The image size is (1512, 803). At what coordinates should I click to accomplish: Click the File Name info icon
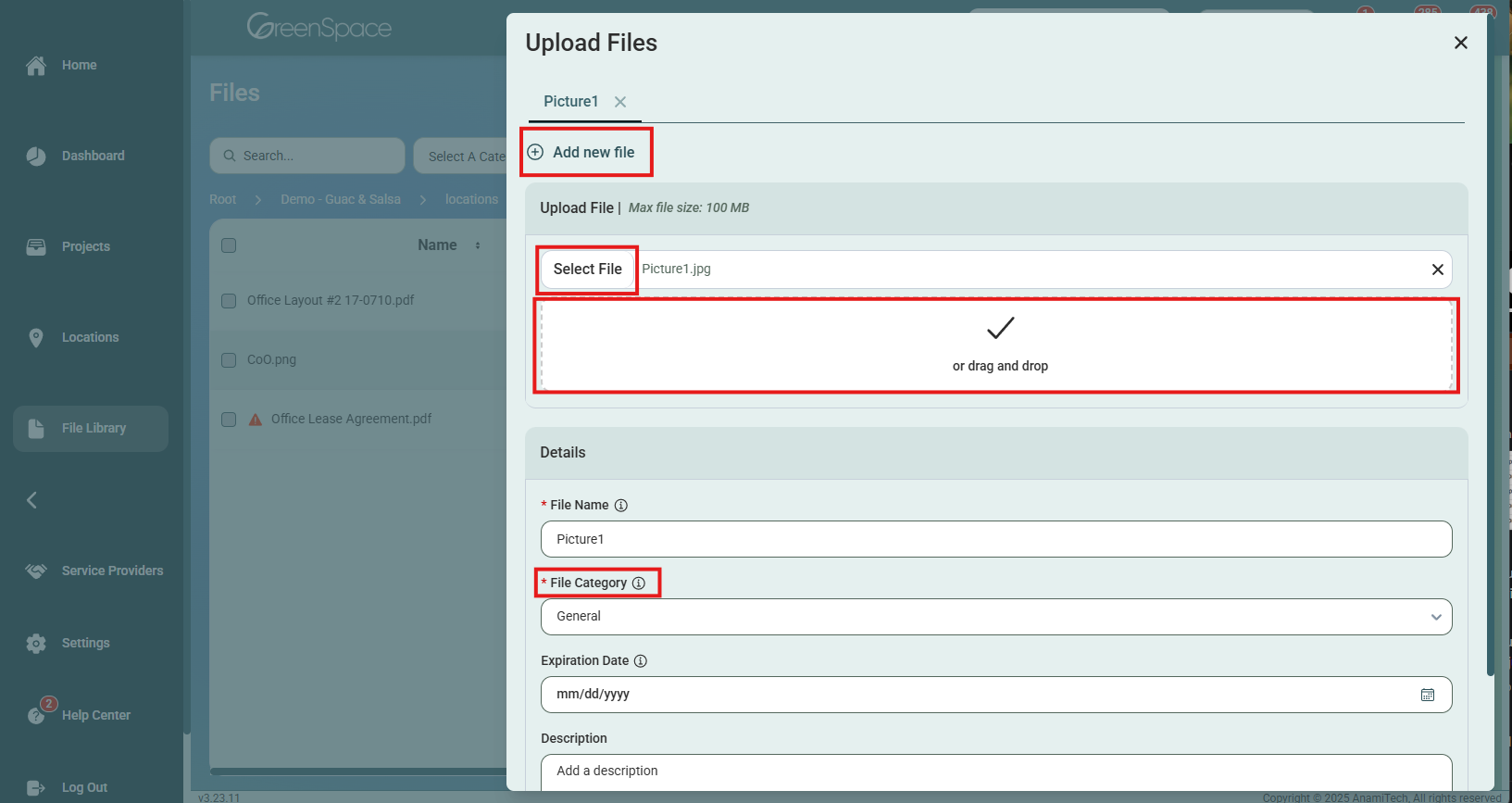click(x=621, y=506)
